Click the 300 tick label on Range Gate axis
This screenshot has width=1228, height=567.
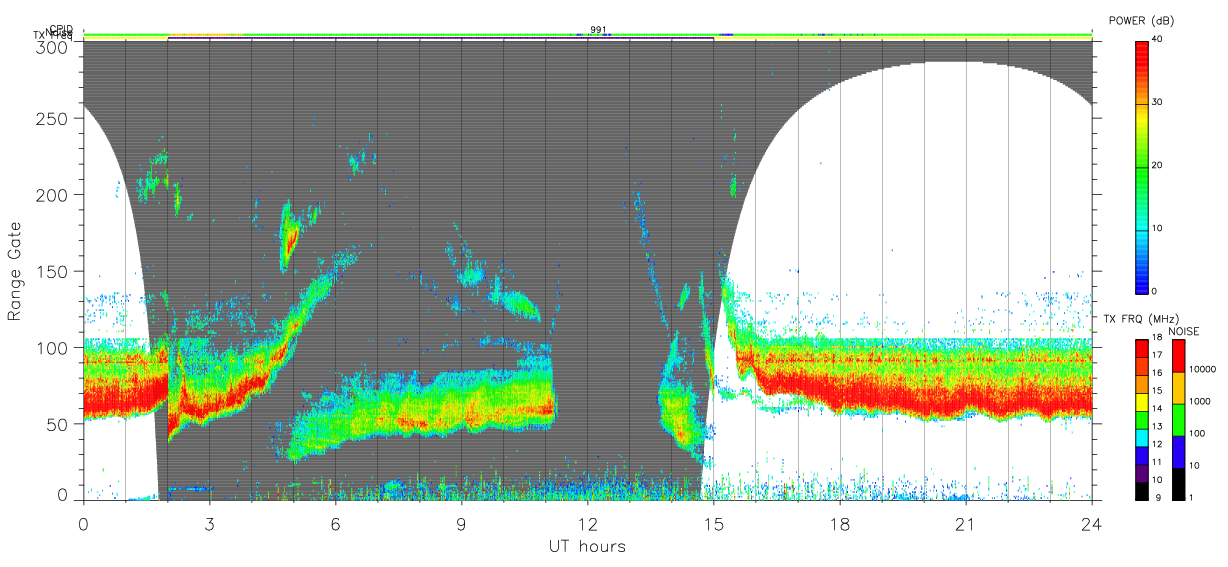tap(53, 47)
